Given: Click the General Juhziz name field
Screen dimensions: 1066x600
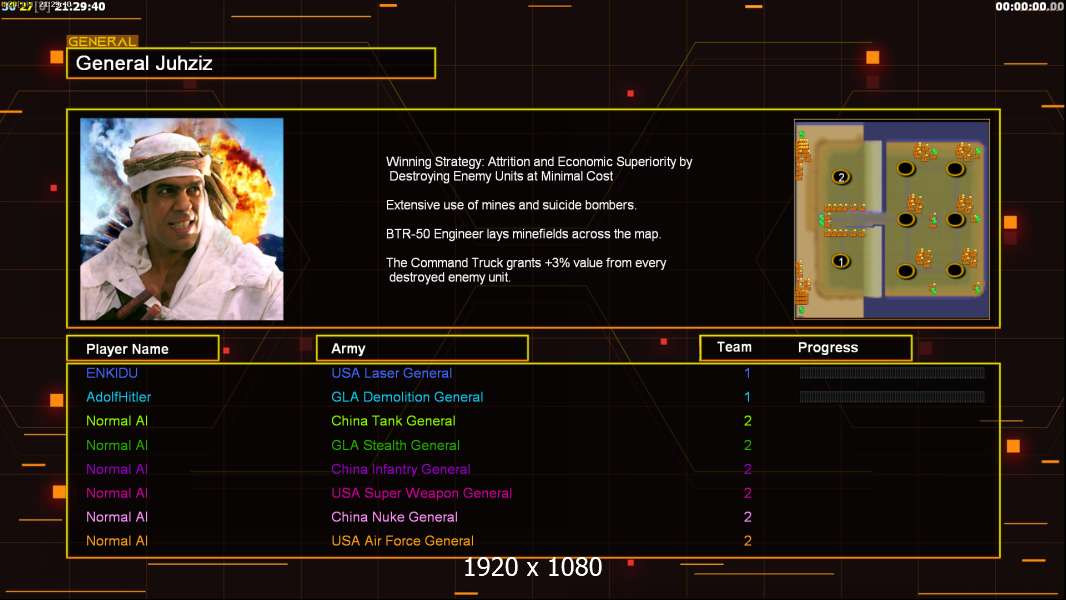Looking at the screenshot, I should coord(251,63).
